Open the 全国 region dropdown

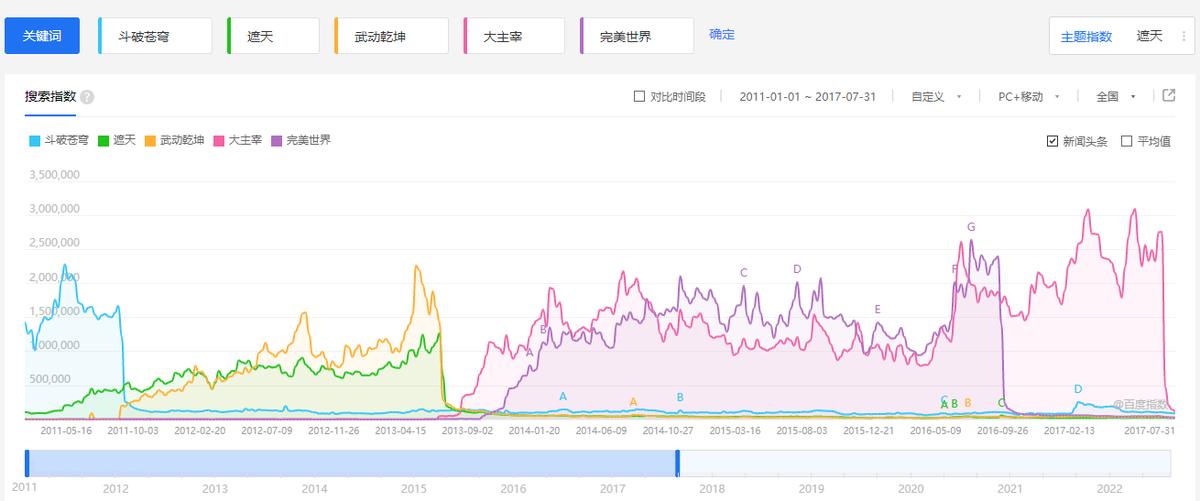[1116, 97]
